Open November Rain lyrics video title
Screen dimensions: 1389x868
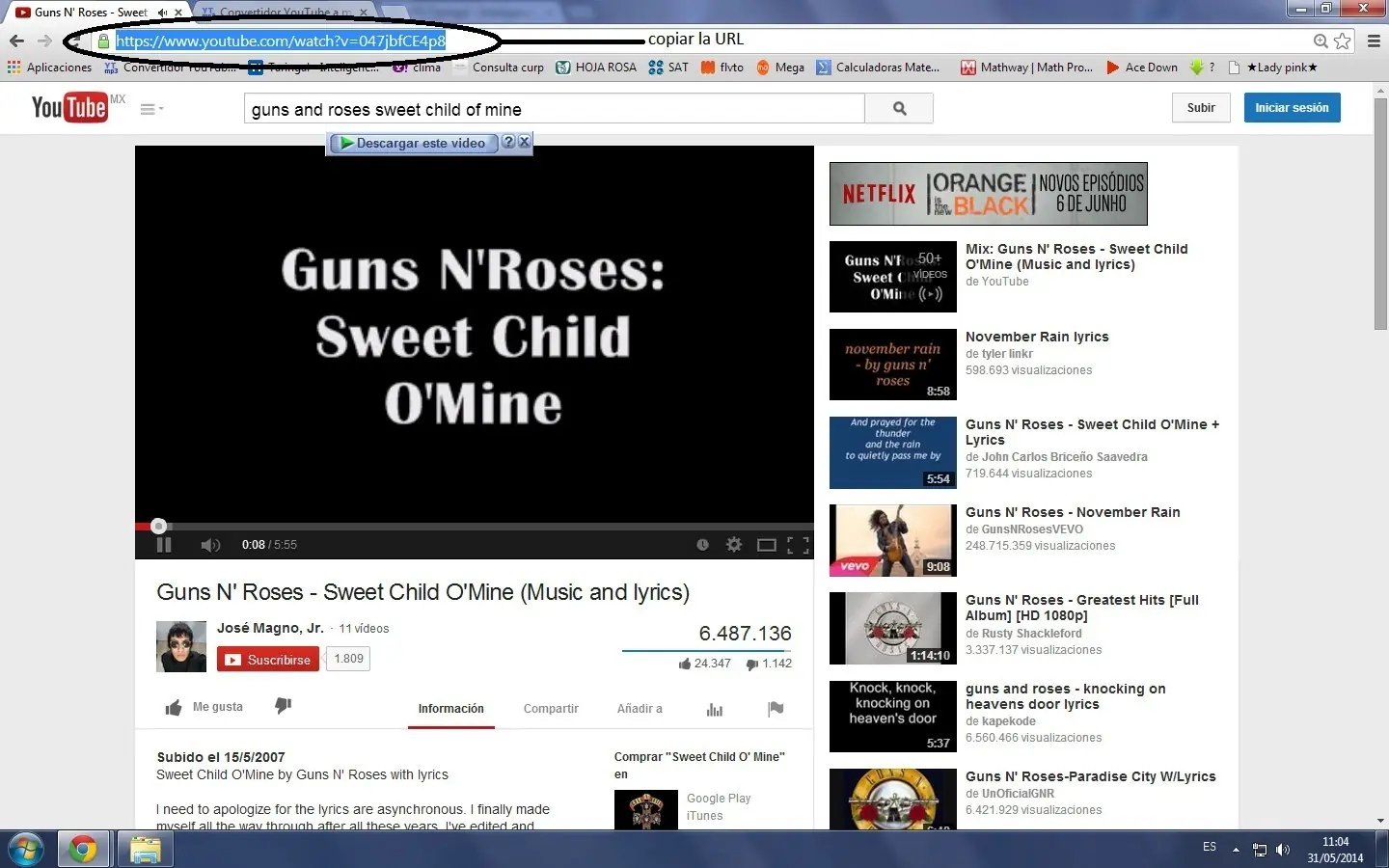pyautogui.click(x=1037, y=337)
